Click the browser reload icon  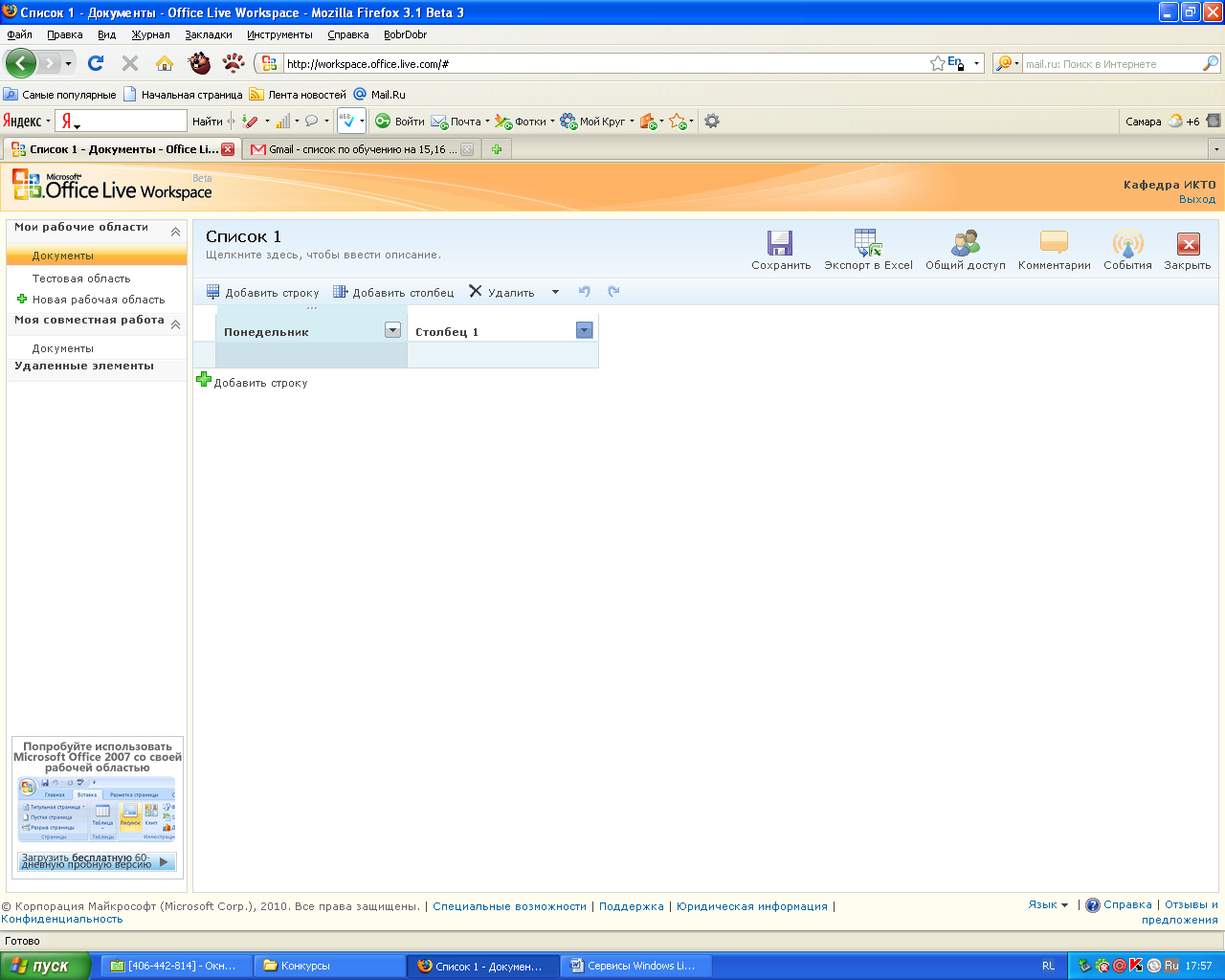pos(96,63)
